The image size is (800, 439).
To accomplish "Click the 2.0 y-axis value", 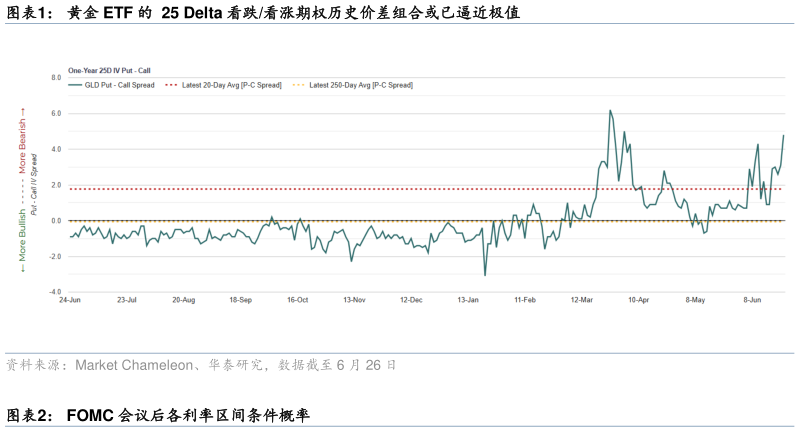I will coord(56,185).
